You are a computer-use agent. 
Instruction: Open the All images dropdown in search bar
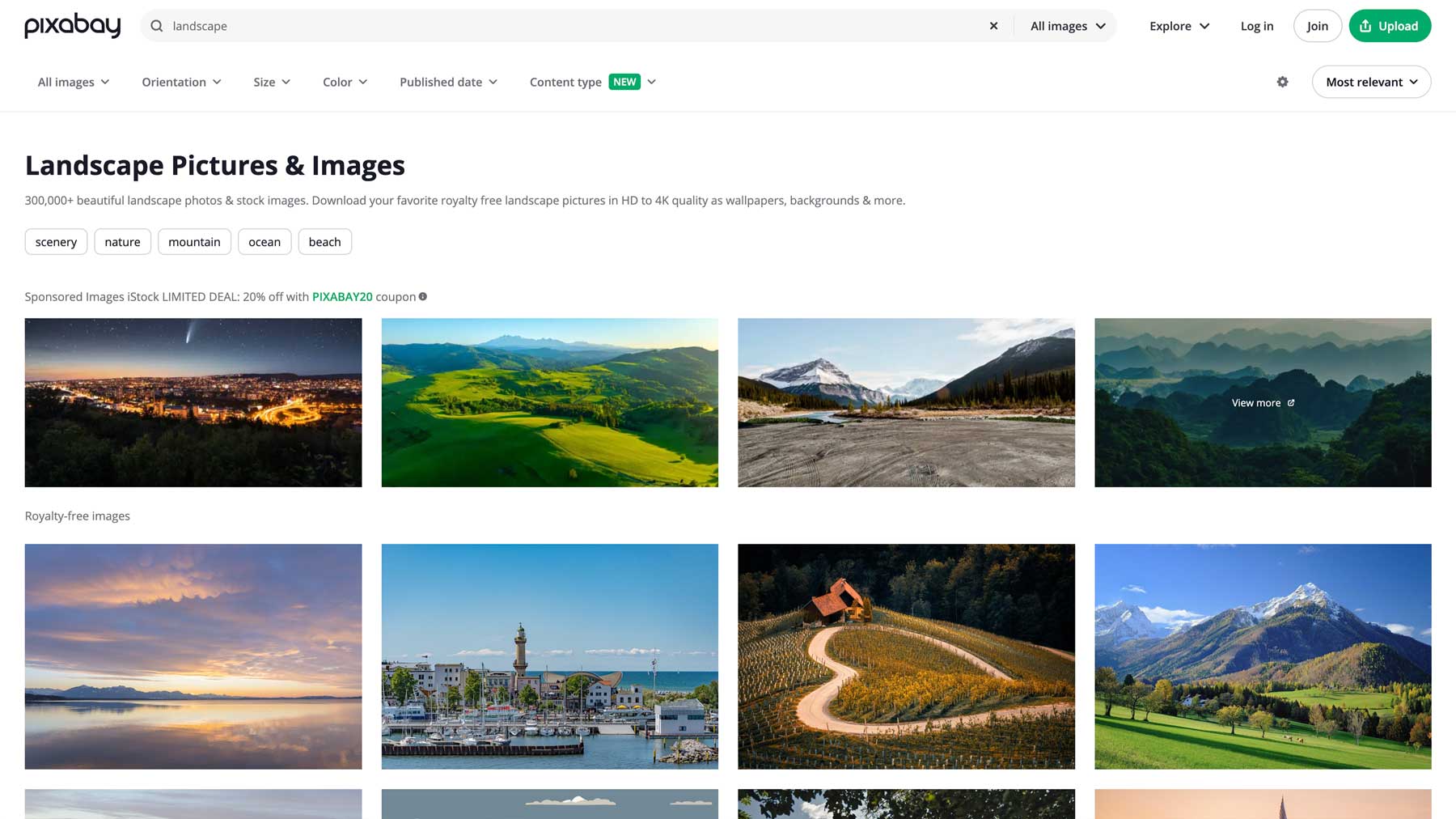pos(1068,26)
